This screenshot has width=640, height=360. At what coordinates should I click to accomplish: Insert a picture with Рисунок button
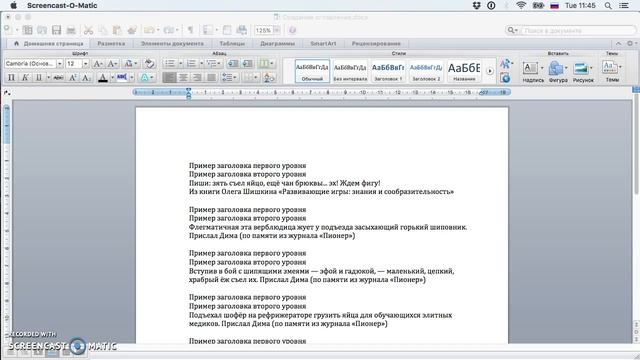[583, 71]
